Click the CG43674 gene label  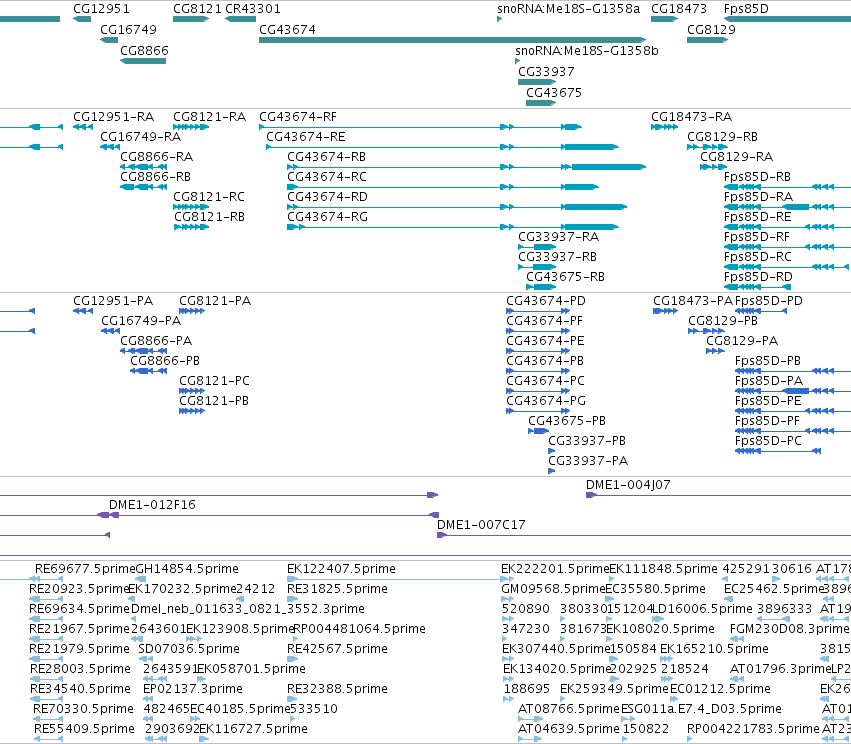click(287, 30)
